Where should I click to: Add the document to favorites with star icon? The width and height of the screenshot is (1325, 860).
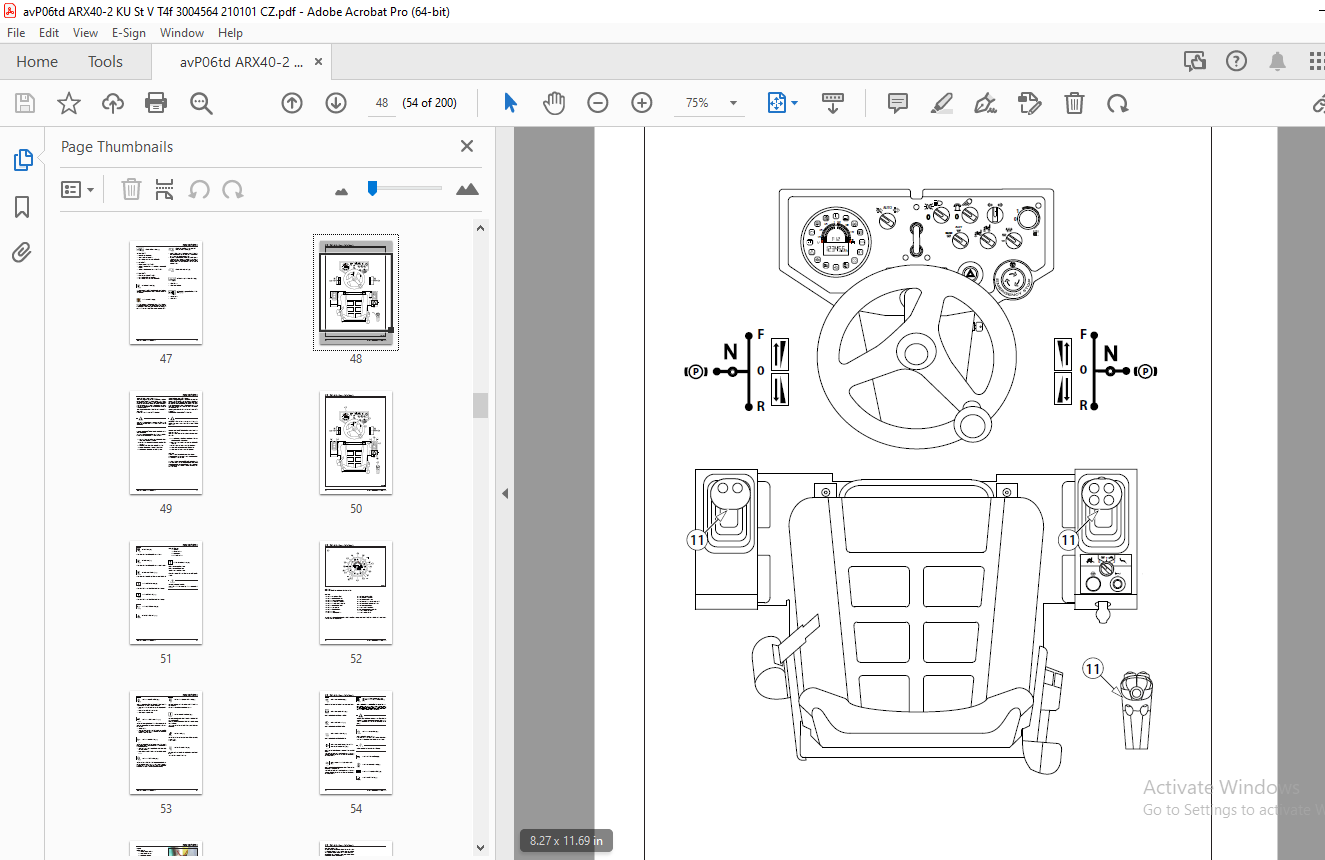click(x=68, y=103)
